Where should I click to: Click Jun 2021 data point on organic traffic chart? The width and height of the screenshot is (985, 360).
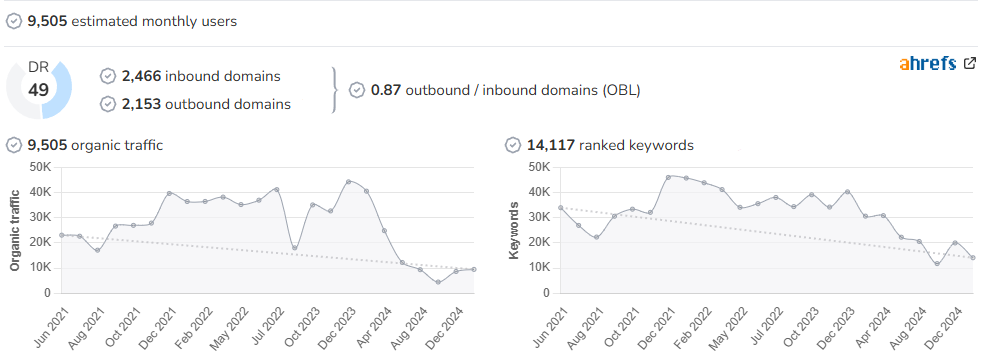[62, 235]
